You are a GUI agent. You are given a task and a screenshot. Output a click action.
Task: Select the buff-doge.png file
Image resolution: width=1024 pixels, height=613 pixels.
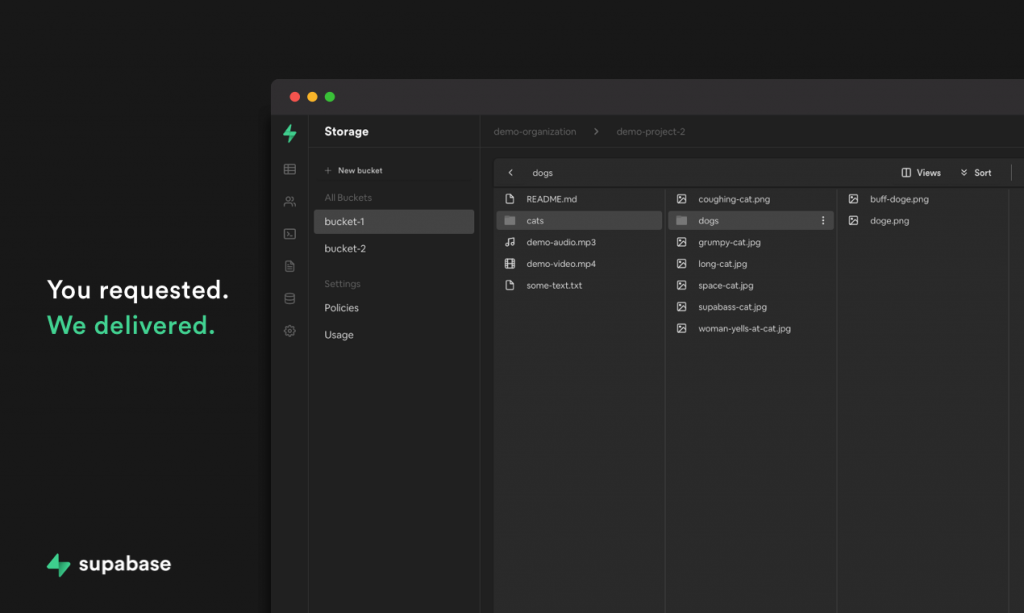click(899, 199)
